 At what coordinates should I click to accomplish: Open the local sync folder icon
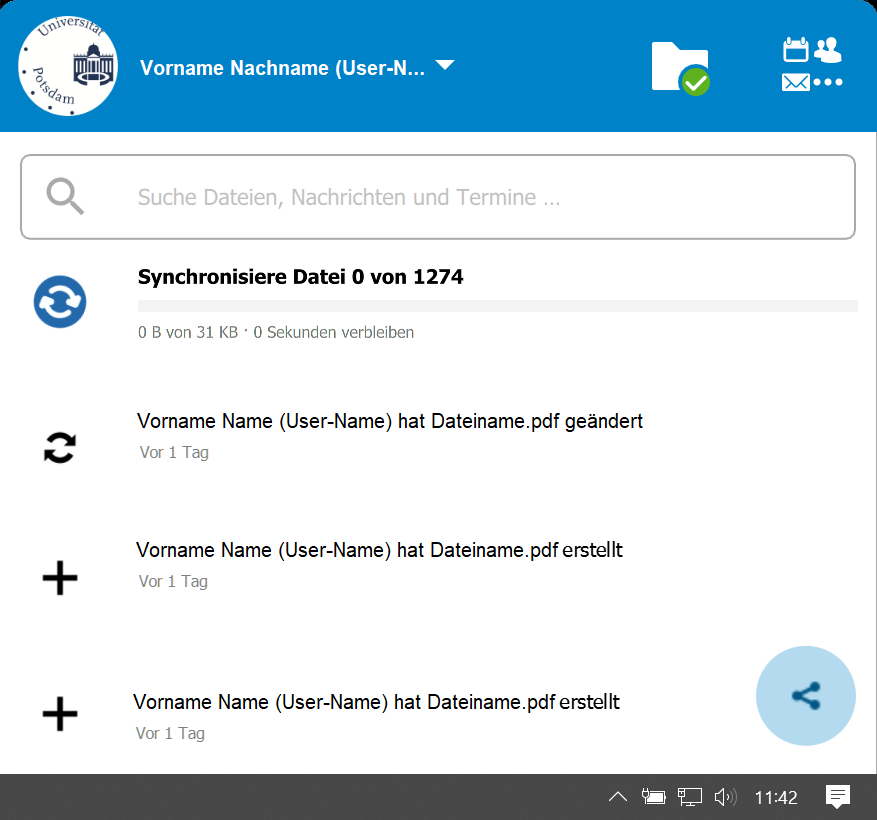click(681, 68)
